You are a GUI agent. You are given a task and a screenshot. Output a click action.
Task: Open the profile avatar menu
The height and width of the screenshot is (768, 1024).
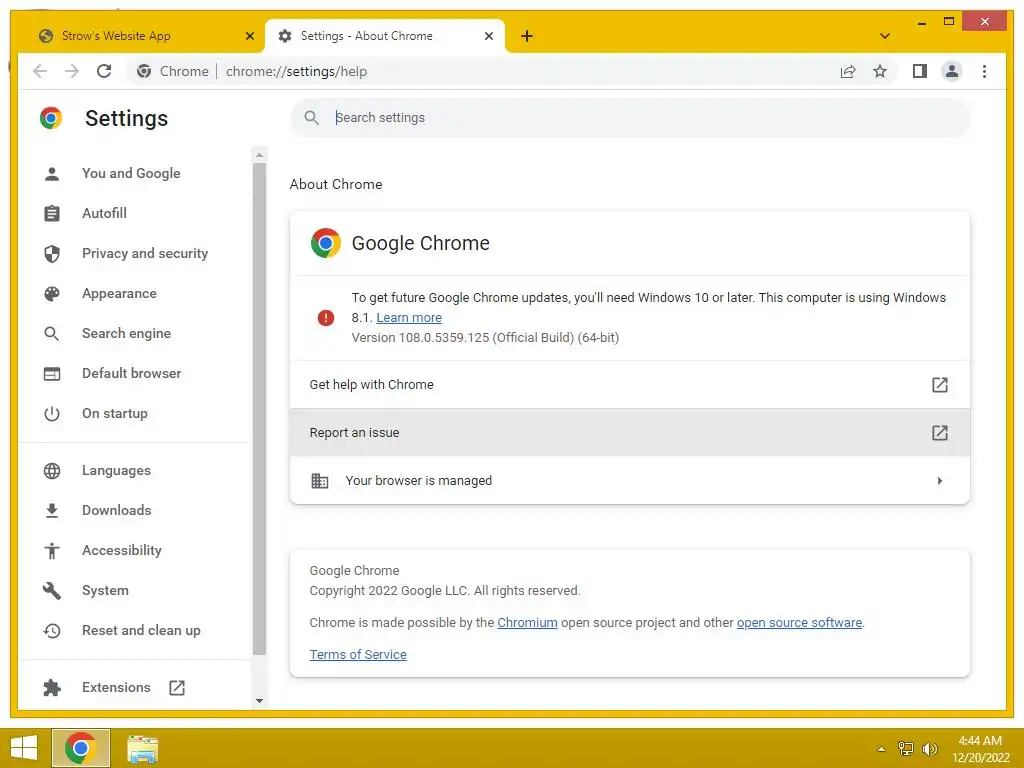[952, 71]
